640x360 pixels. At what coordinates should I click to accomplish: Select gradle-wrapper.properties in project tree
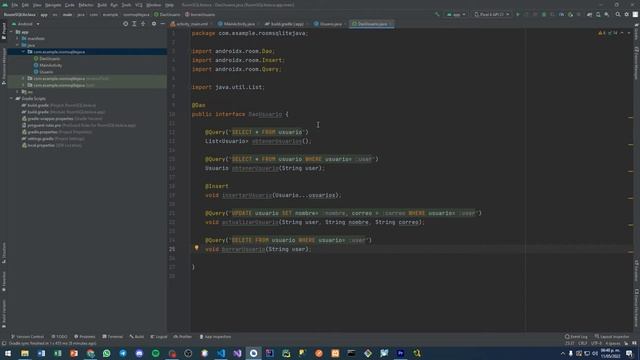click(x=62, y=119)
